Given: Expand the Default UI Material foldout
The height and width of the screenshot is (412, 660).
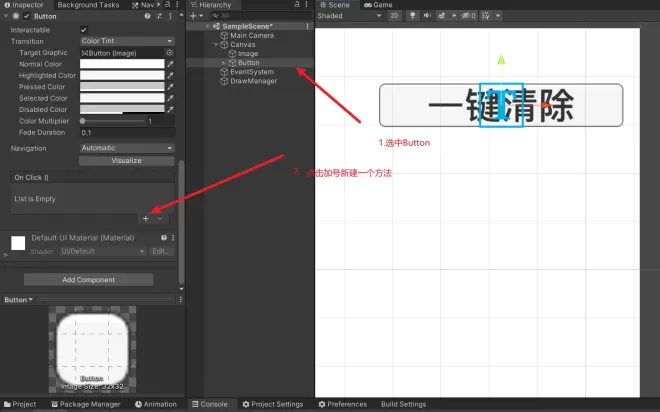Looking at the screenshot, I should [6, 255].
